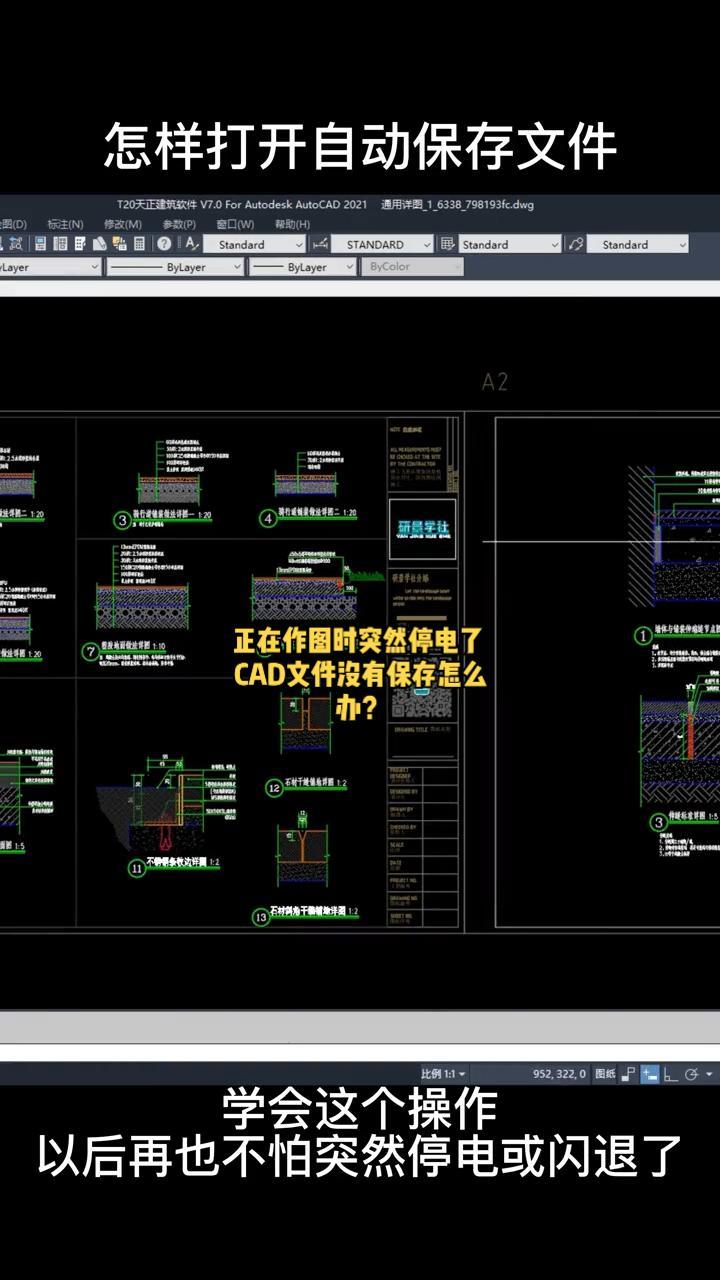Click the Multileader Style icon
720x1280 pixels.
click(x=575, y=244)
